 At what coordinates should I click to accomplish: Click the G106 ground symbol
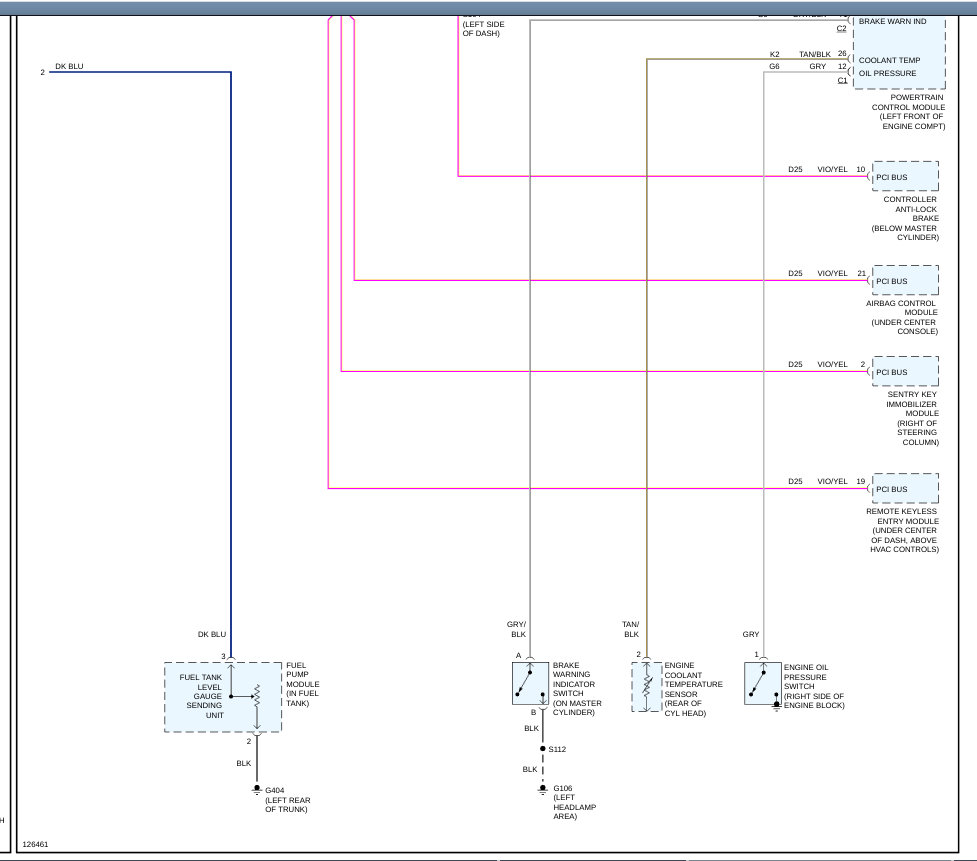tap(543, 789)
